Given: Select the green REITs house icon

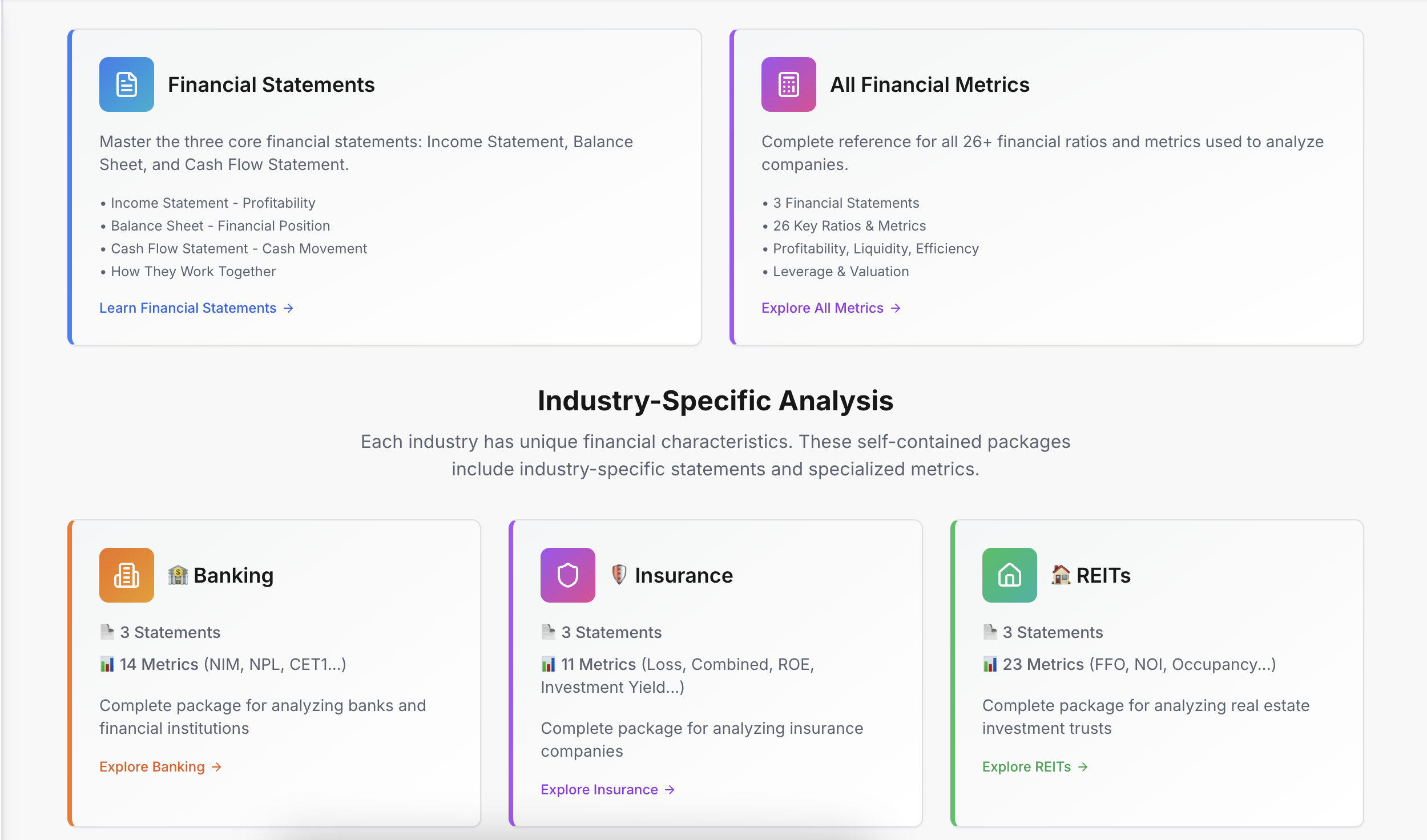Looking at the screenshot, I should 1009,575.
